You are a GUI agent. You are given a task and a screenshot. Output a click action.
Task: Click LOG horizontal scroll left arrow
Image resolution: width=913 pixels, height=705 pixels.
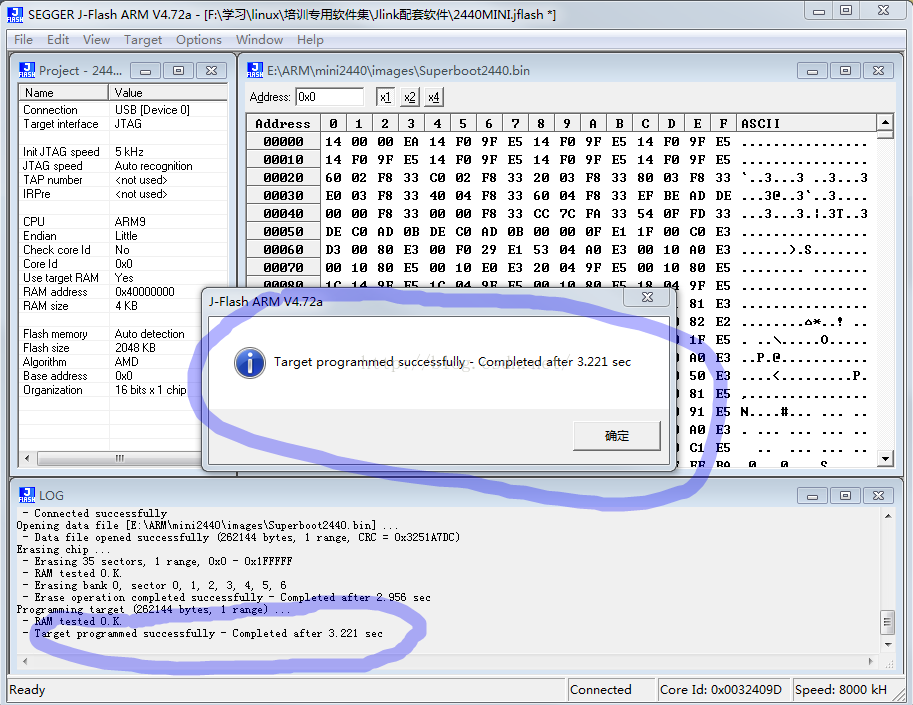pyautogui.click(x=24, y=661)
